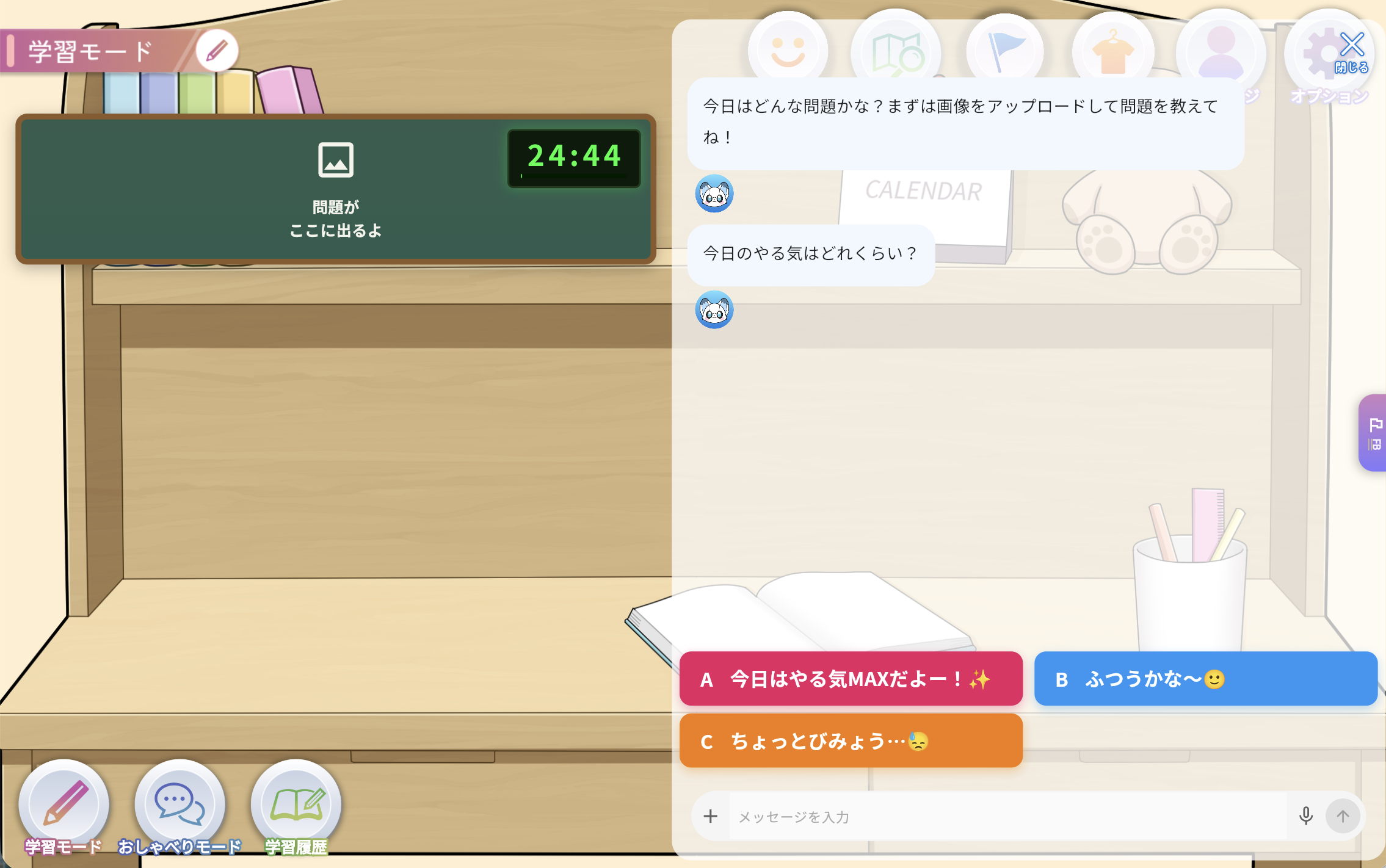The width and height of the screenshot is (1386, 868).
Task: Click the plus attachment icon
Action: coord(710,816)
